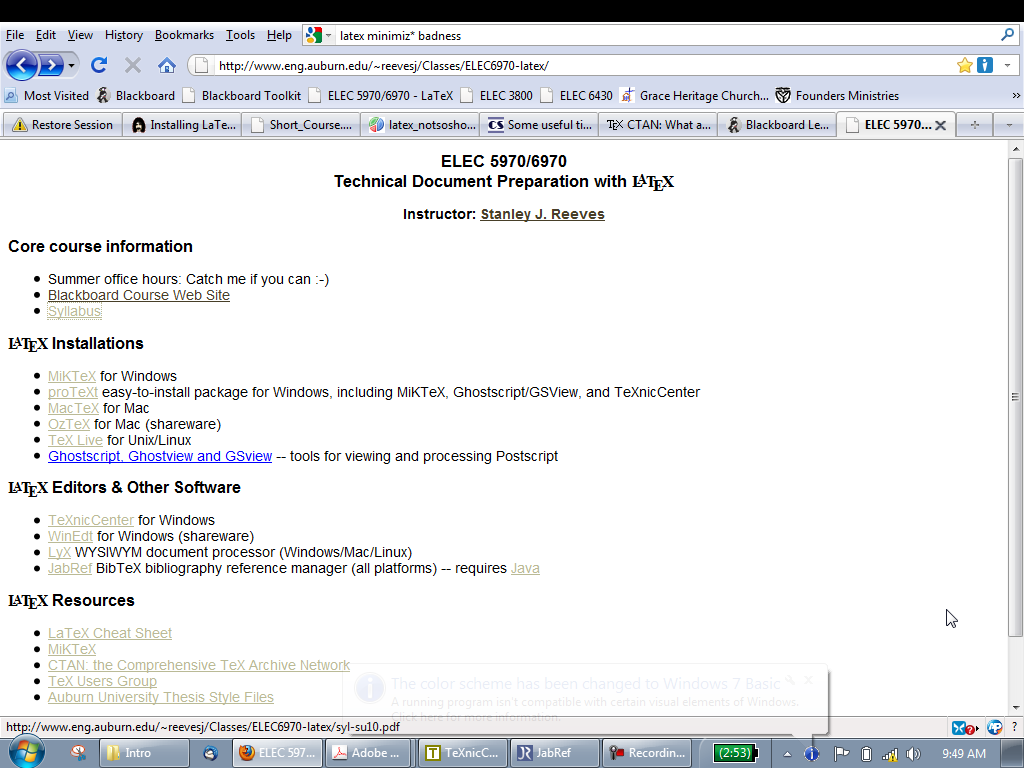
Task: Open a new tab with plus button
Action: [974, 125]
